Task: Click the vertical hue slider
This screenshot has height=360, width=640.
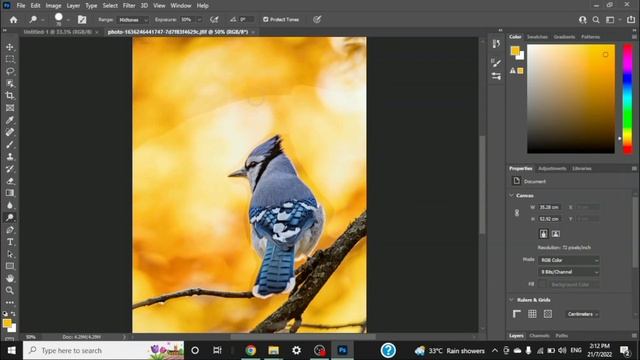Action: tap(628, 99)
